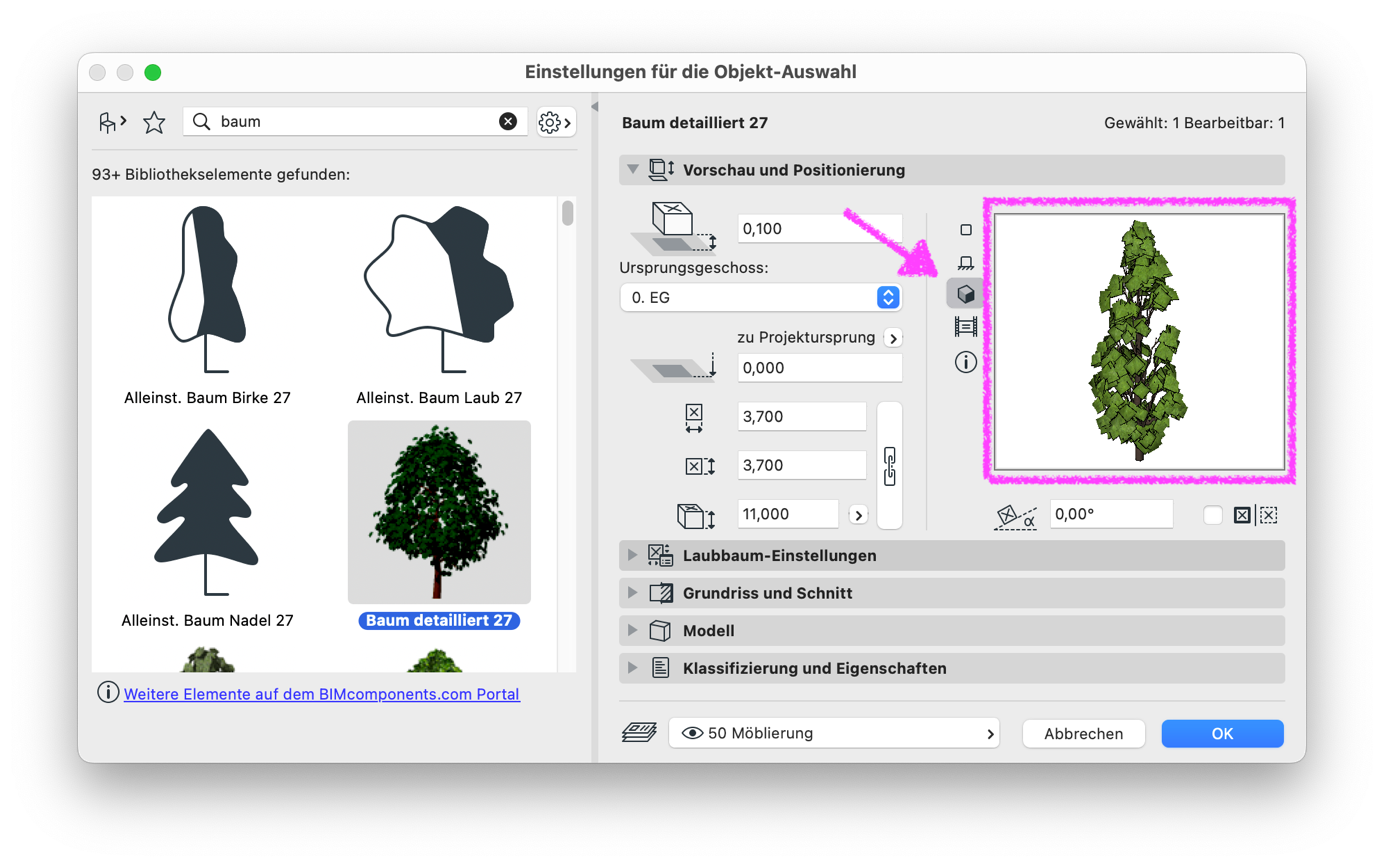
Task: Expand the Laubbaum-Einstellungen panel
Action: 632,555
